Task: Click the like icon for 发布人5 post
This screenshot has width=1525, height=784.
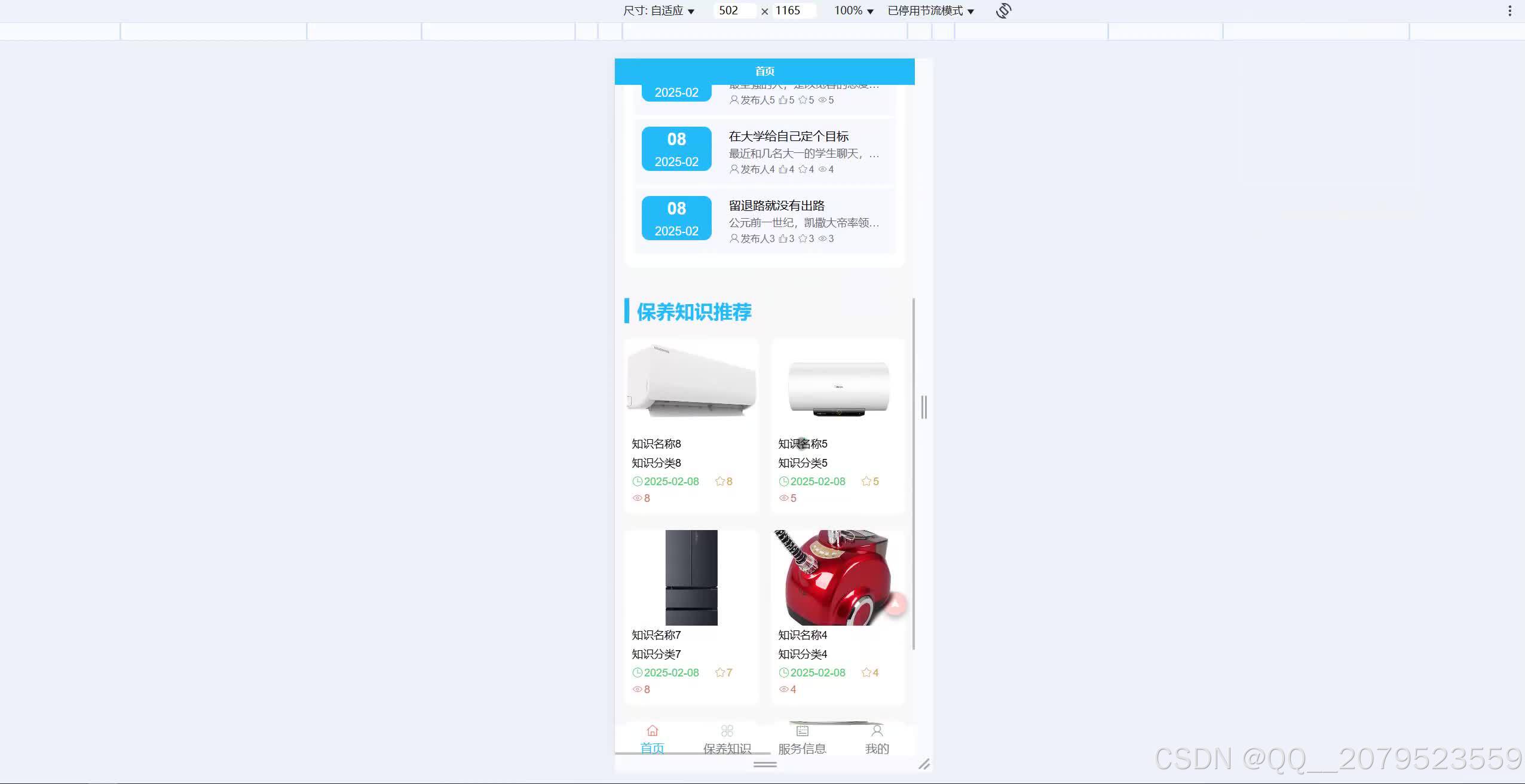Action: point(783,100)
